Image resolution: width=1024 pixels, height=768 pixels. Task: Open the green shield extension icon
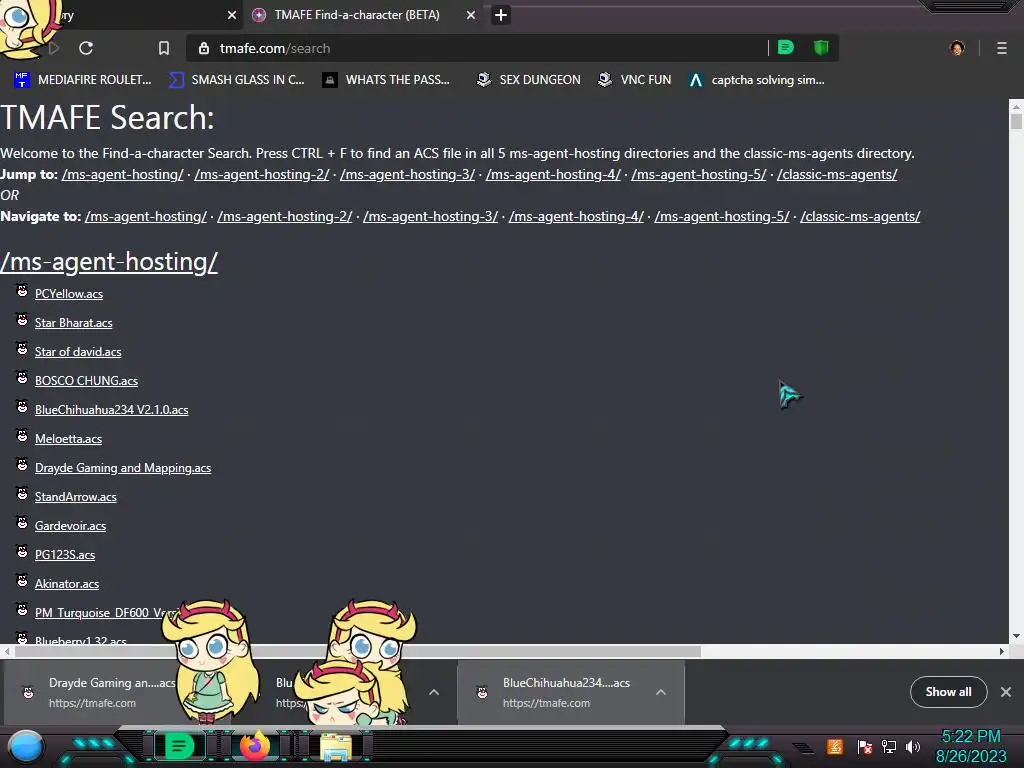(821, 47)
